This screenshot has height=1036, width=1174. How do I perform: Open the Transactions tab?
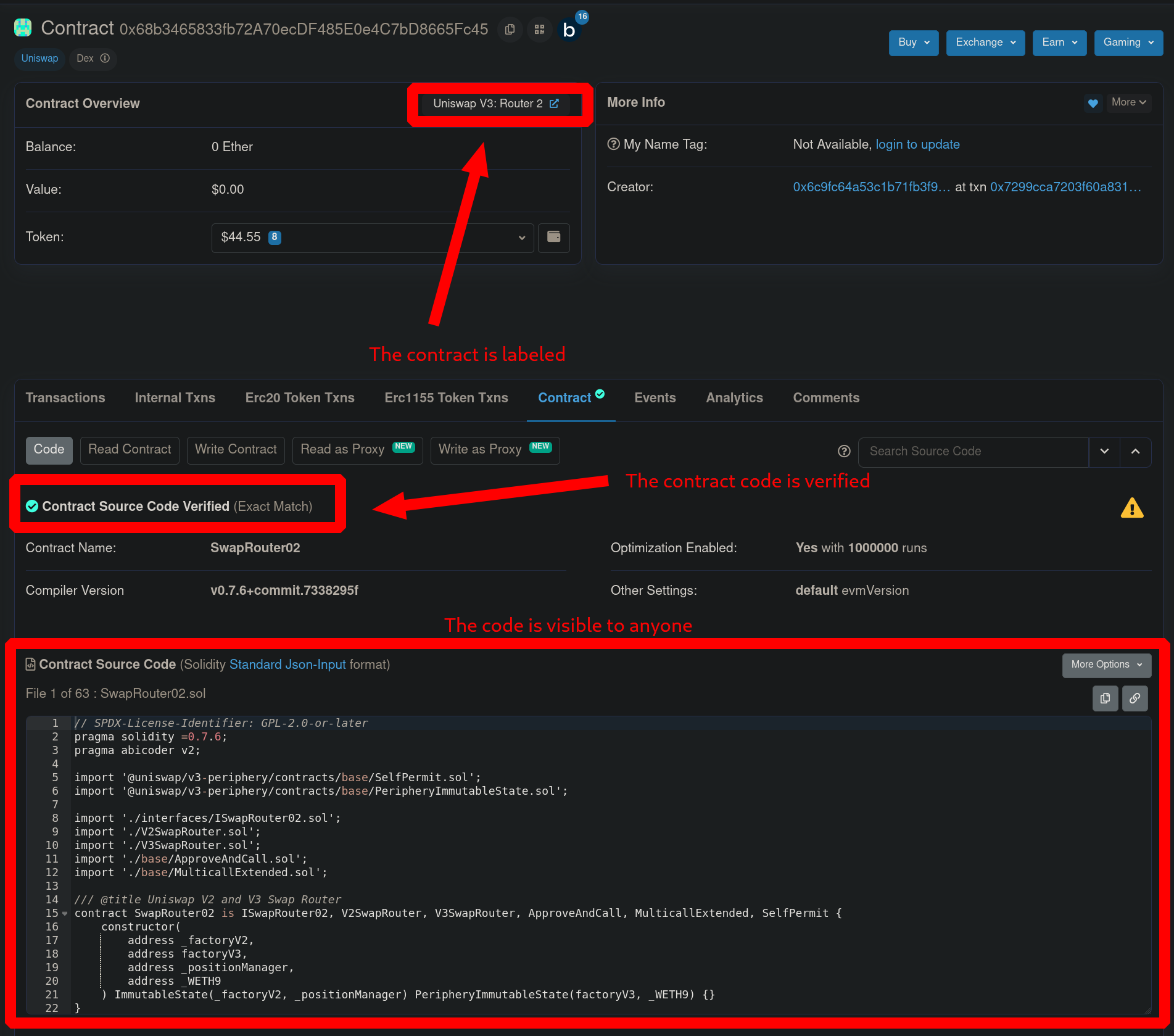click(x=65, y=398)
